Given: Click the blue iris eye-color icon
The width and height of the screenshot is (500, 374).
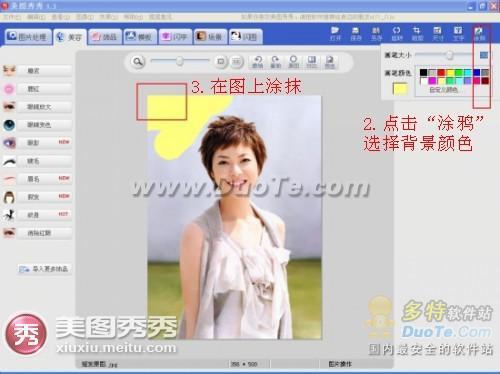Looking at the screenshot, I should click(9, 125).
